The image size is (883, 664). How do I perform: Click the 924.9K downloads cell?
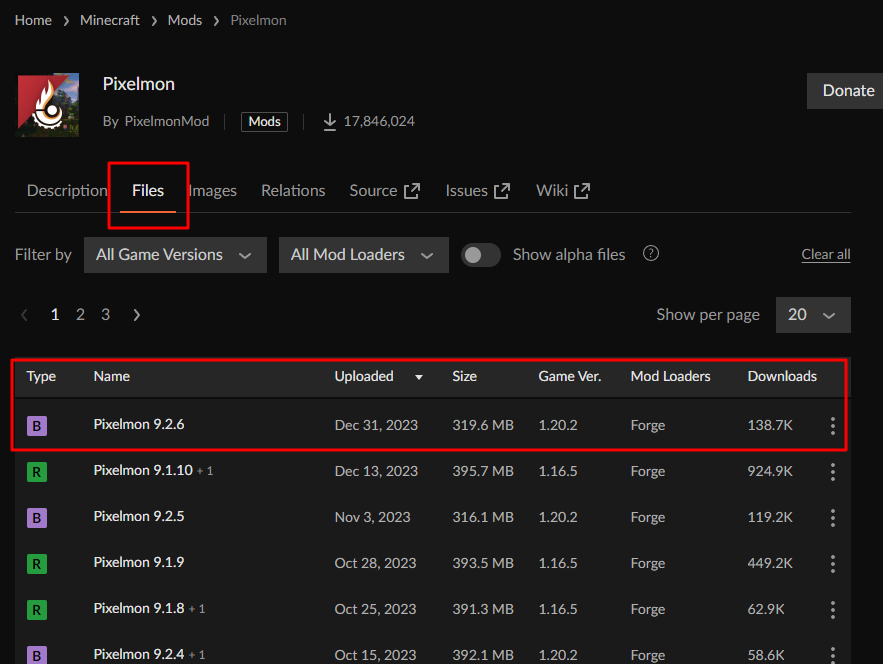tap(769, 471)
